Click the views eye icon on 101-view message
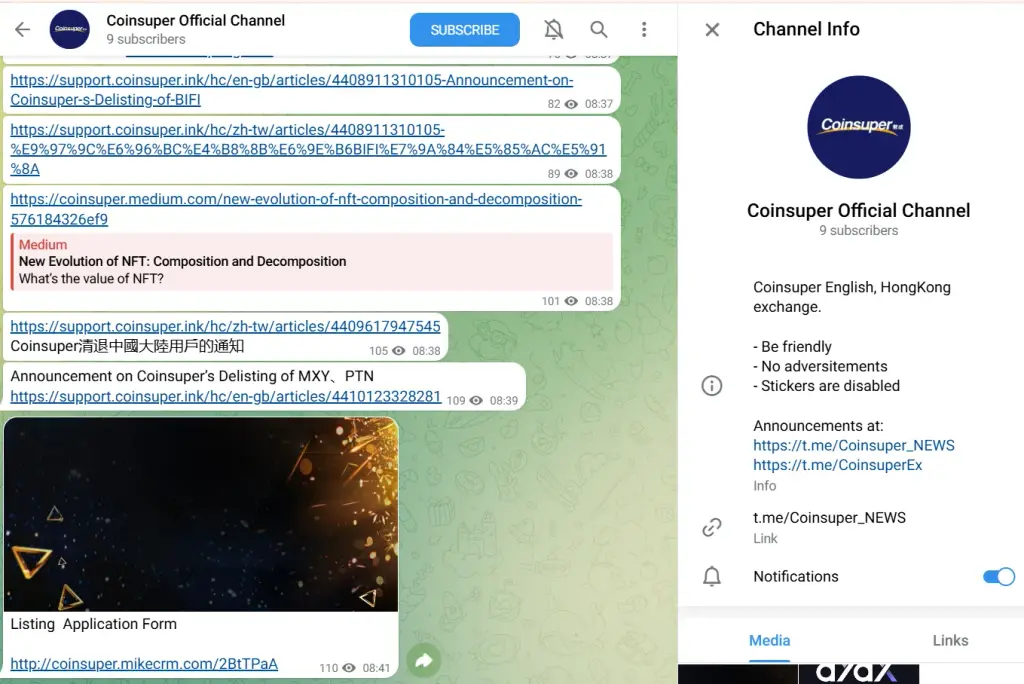This screenshot has height=684, width=1024. [571, 301]
